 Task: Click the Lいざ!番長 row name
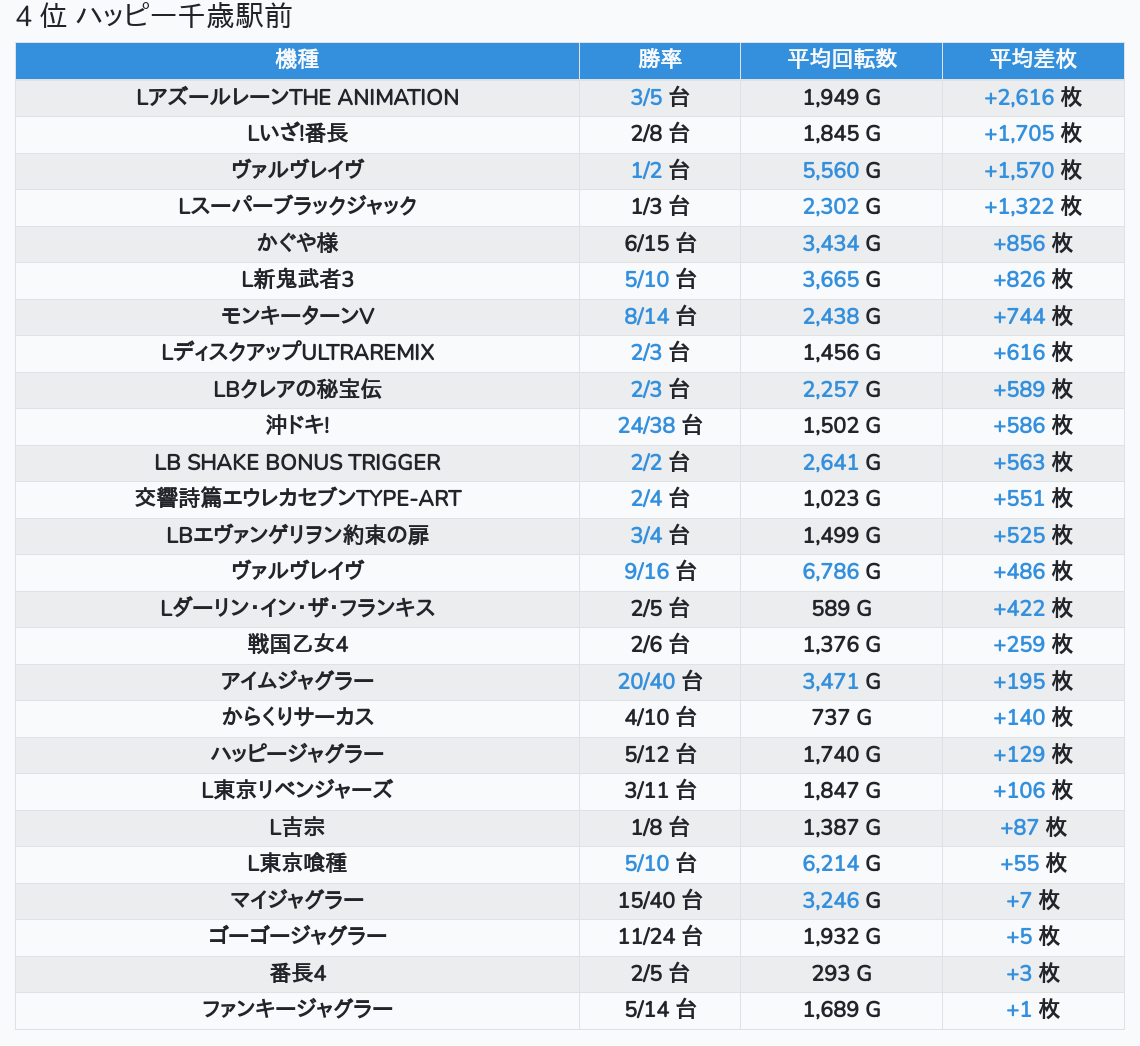pyautogui.click(x=297, y=134)
